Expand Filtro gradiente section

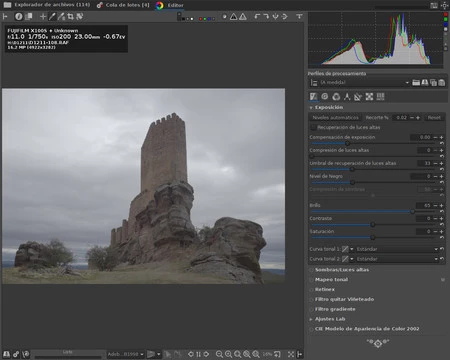[335, 309]
